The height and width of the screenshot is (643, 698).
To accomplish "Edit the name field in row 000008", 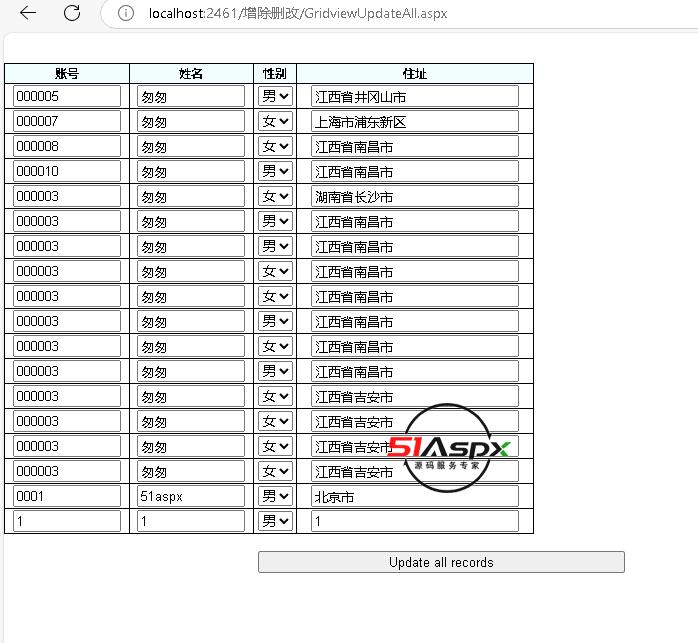I will (191, 146).
